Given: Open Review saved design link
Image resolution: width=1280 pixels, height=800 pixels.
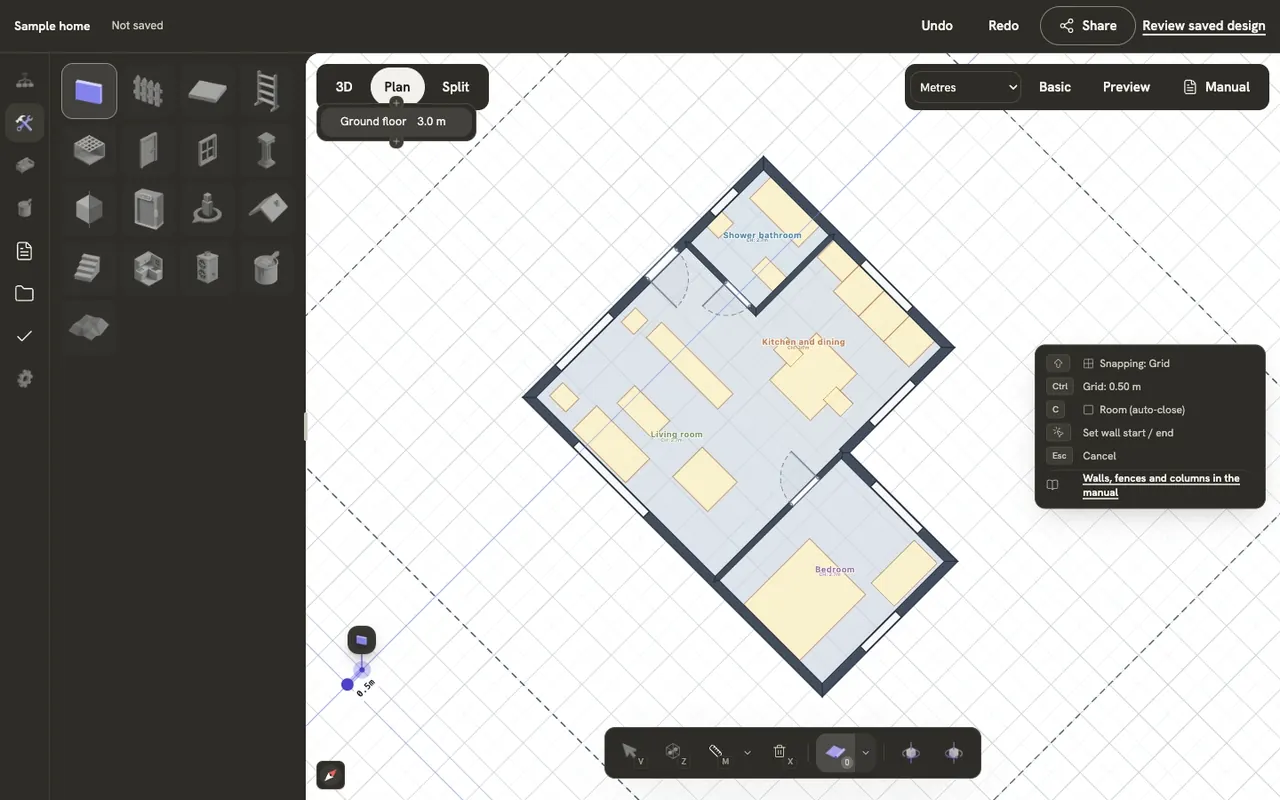Looking at the screenshot, I should [1204, 26].
